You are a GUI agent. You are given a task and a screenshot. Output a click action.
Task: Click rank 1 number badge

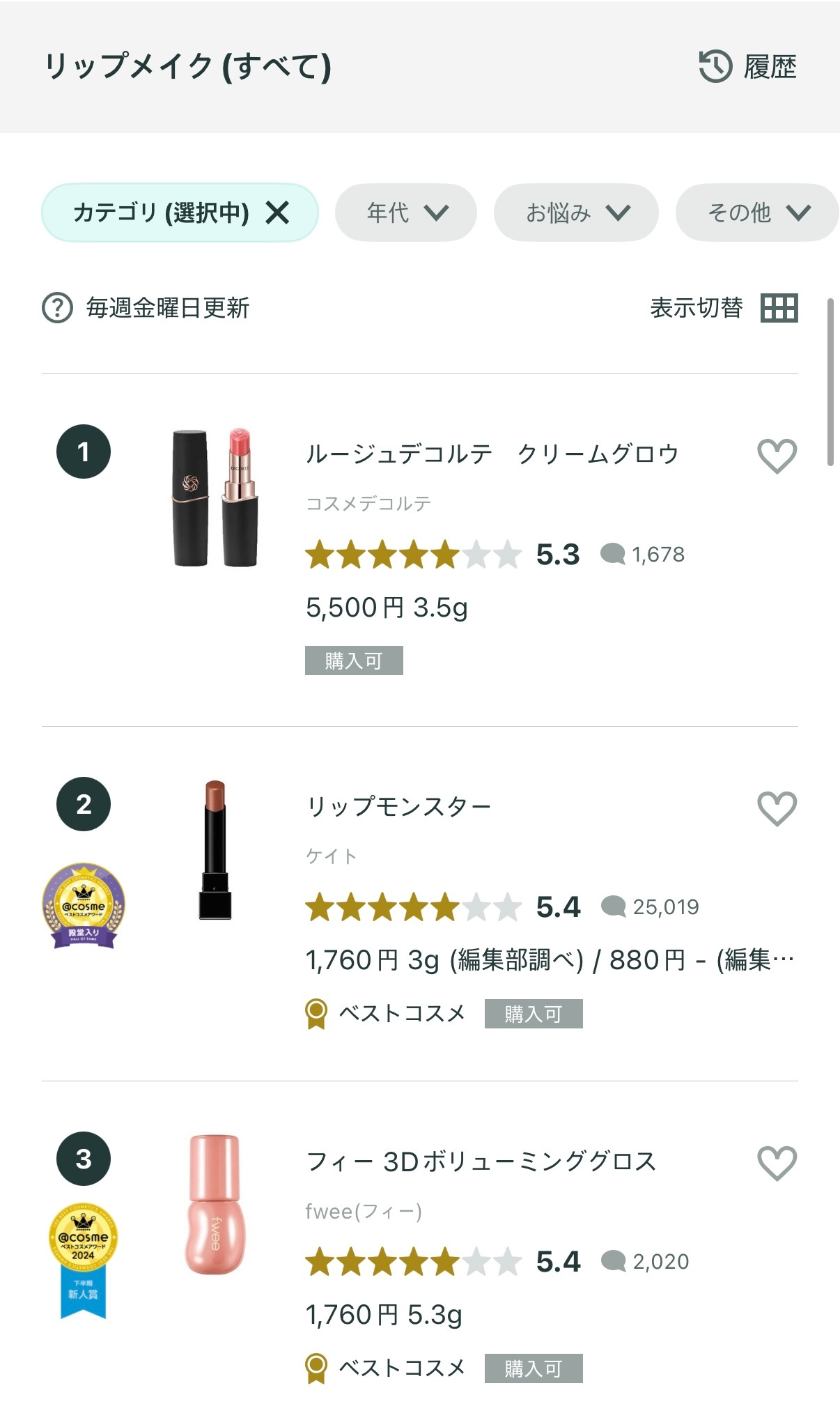[x=84, y=452]
